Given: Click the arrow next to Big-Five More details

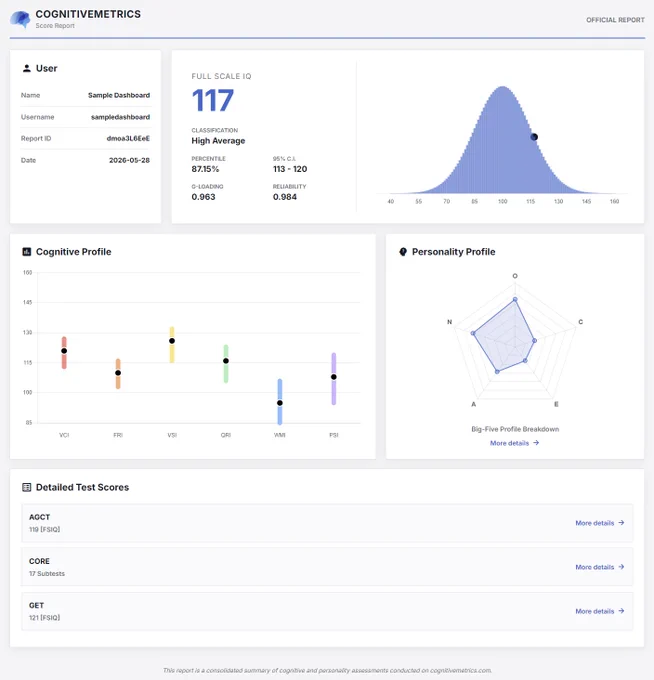Looking at the screenshot, I should coord(536,443).
